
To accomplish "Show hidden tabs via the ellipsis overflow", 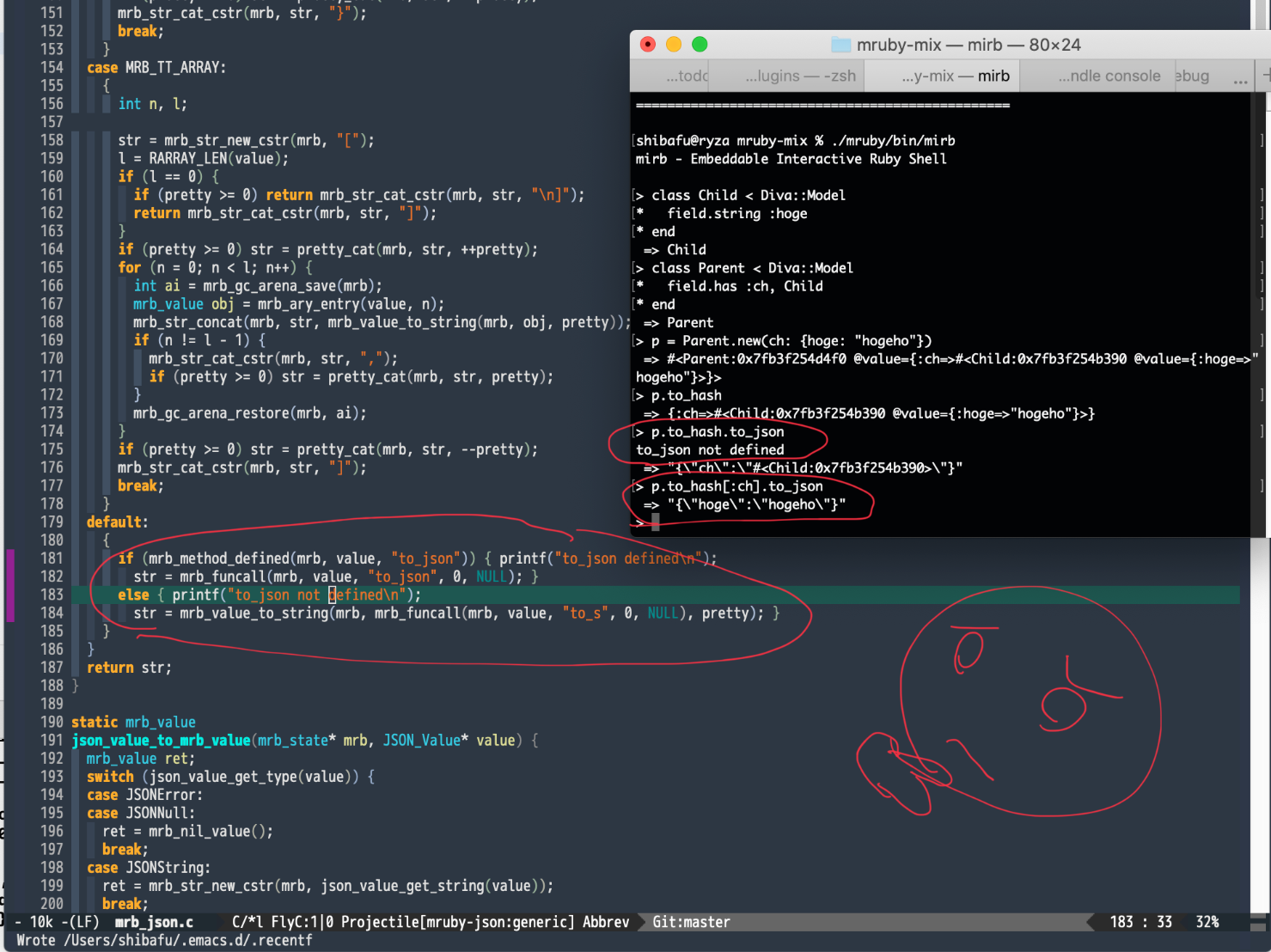I will pos(1240,78).
